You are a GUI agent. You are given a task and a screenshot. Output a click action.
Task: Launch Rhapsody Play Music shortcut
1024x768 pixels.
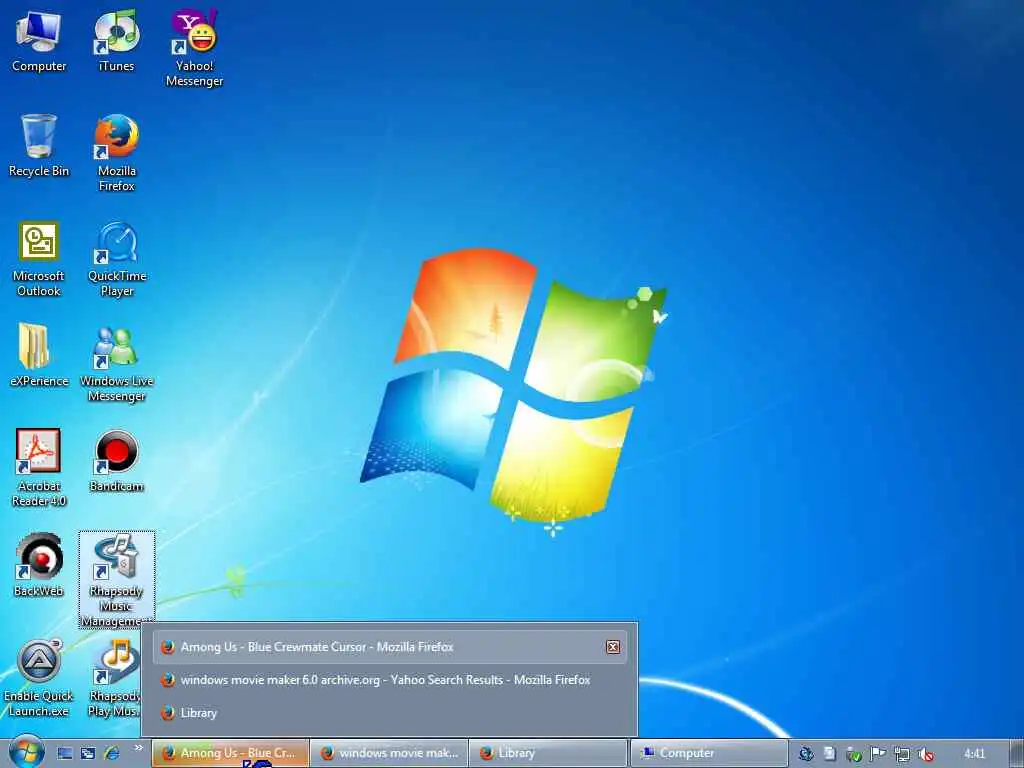[x=116, y=679]
